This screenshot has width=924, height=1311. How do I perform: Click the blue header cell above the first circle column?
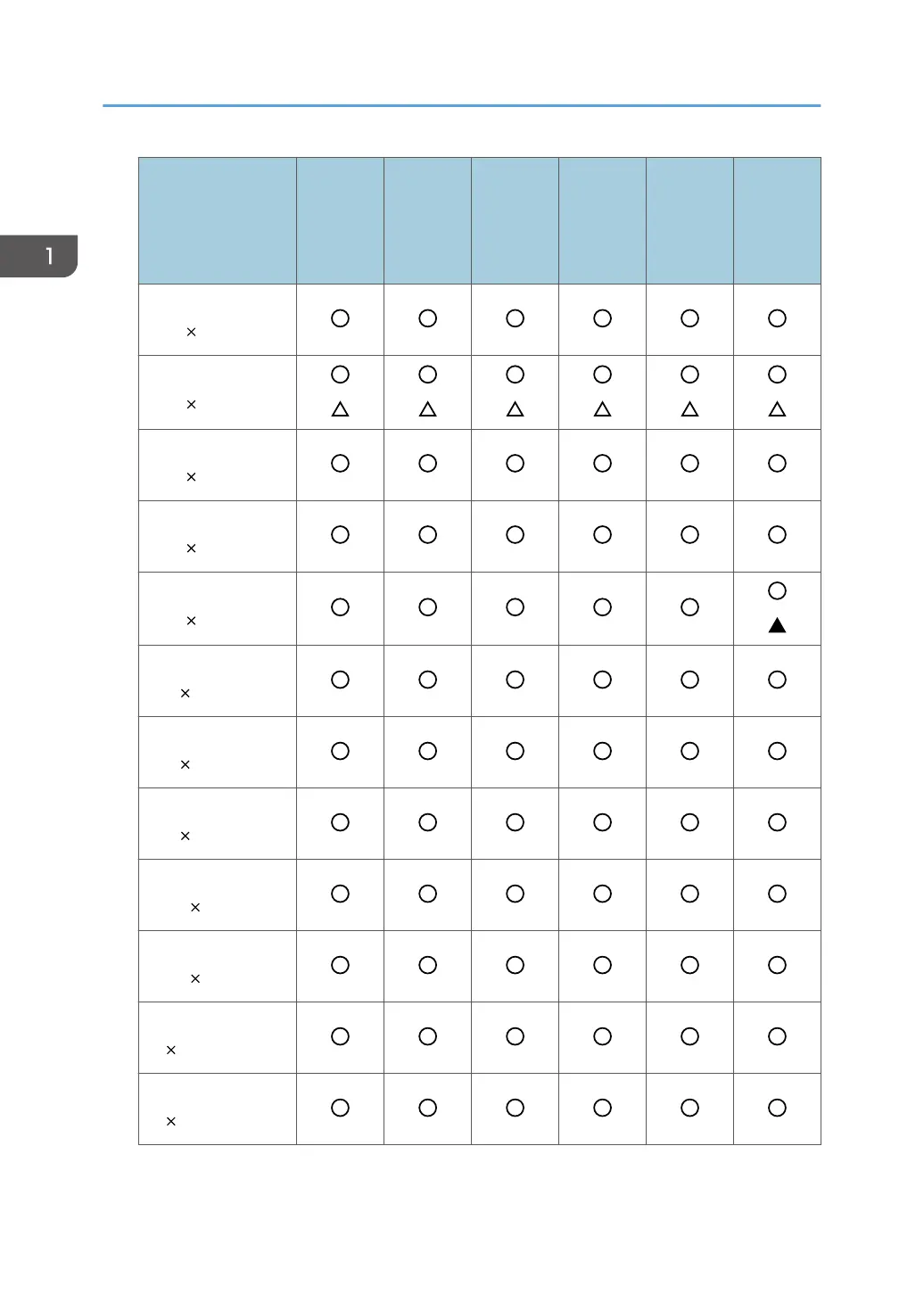tap(340, 220)
